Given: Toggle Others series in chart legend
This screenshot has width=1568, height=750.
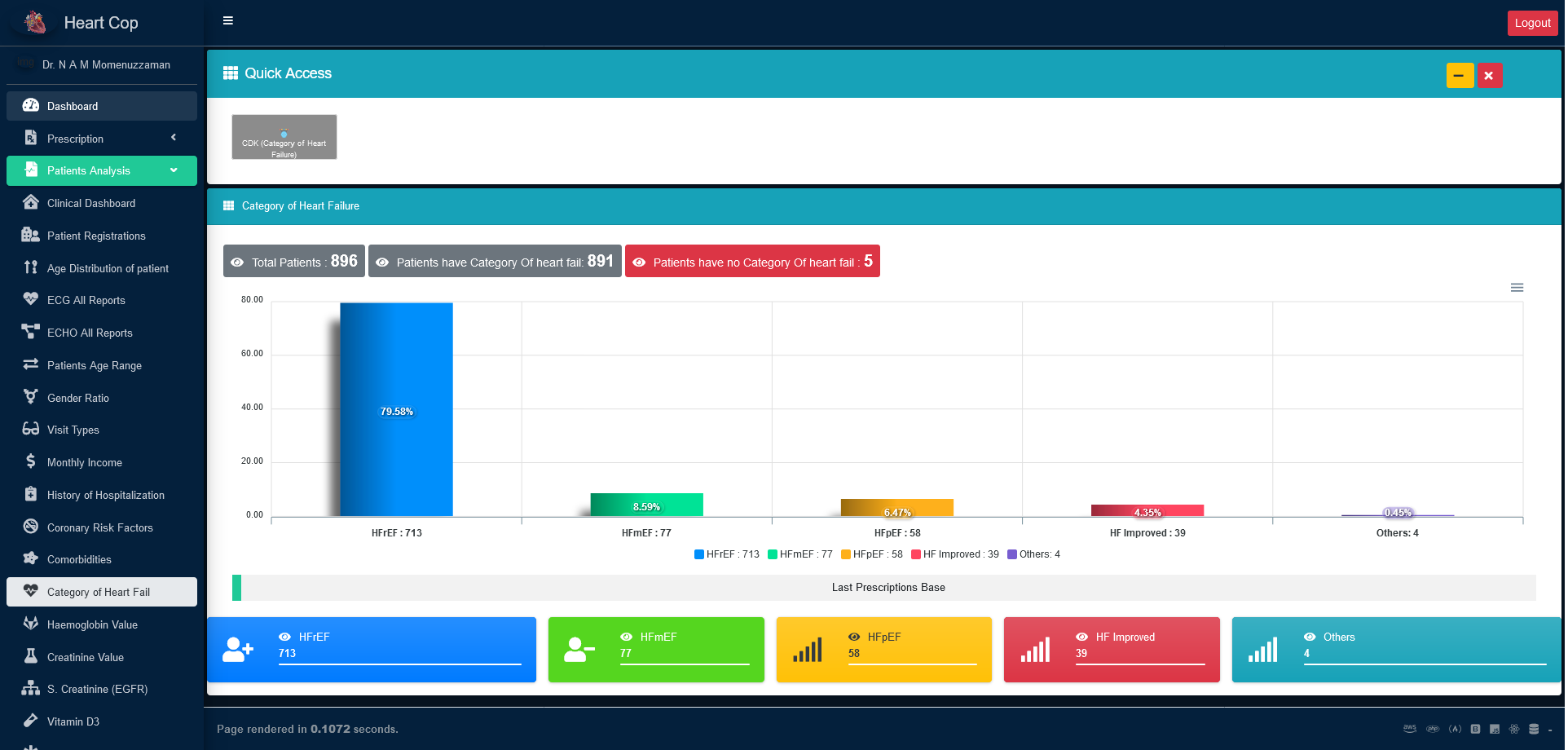Looking at the screenshot, I should pyautogui.click(x=1033, y=554).
